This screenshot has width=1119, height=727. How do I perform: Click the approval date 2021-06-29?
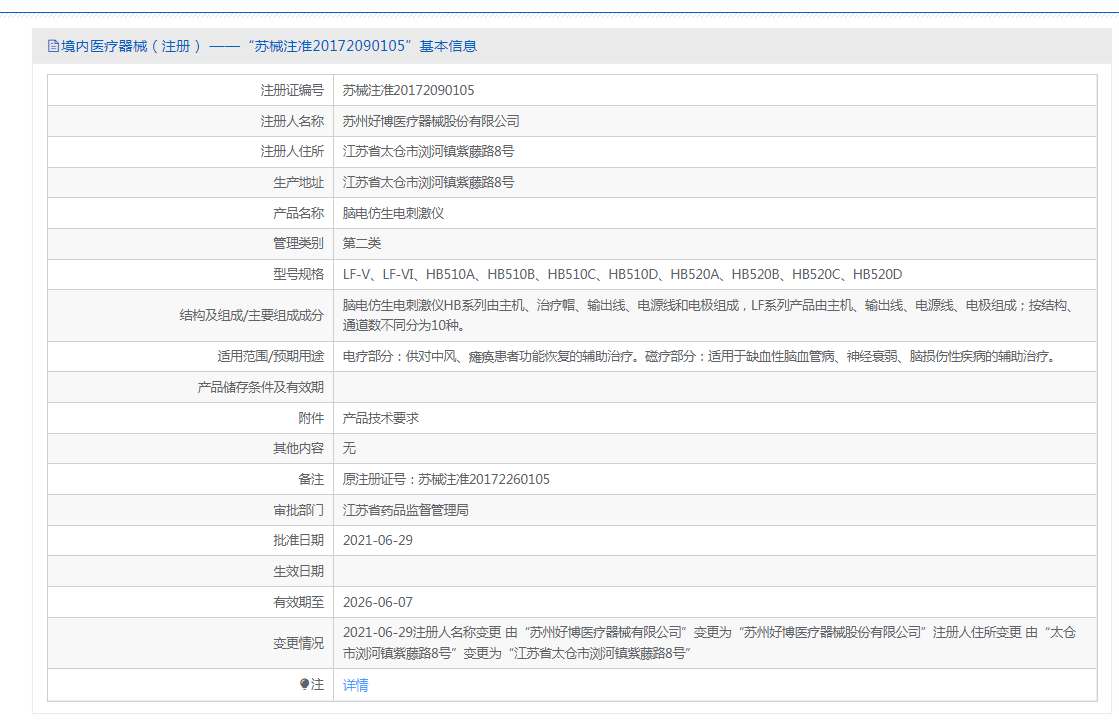click(377, 541)
